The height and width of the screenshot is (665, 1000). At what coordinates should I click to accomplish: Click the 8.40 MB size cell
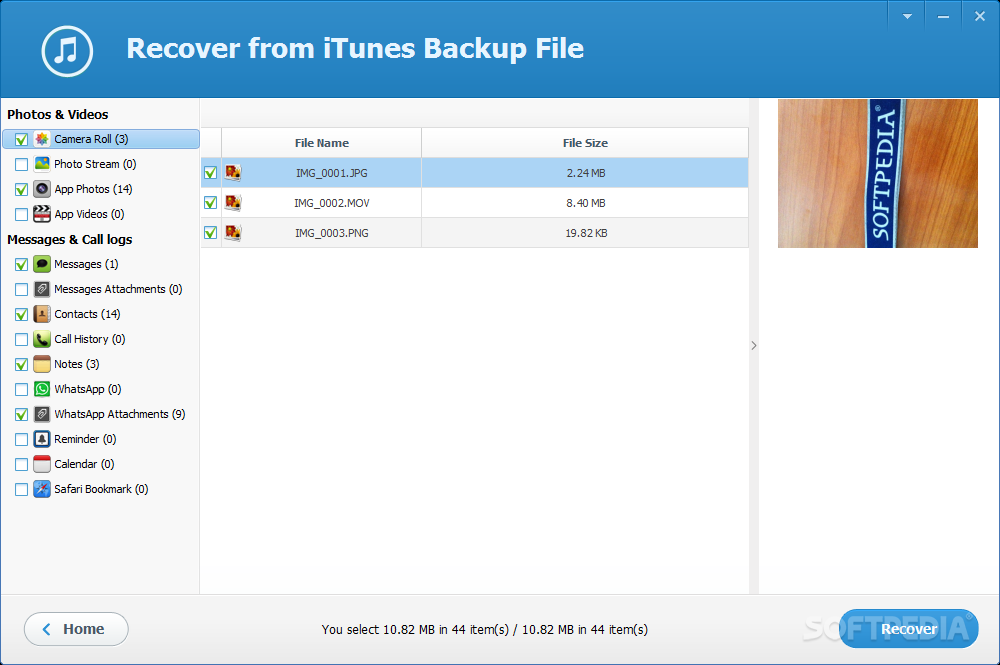point(585,203)
